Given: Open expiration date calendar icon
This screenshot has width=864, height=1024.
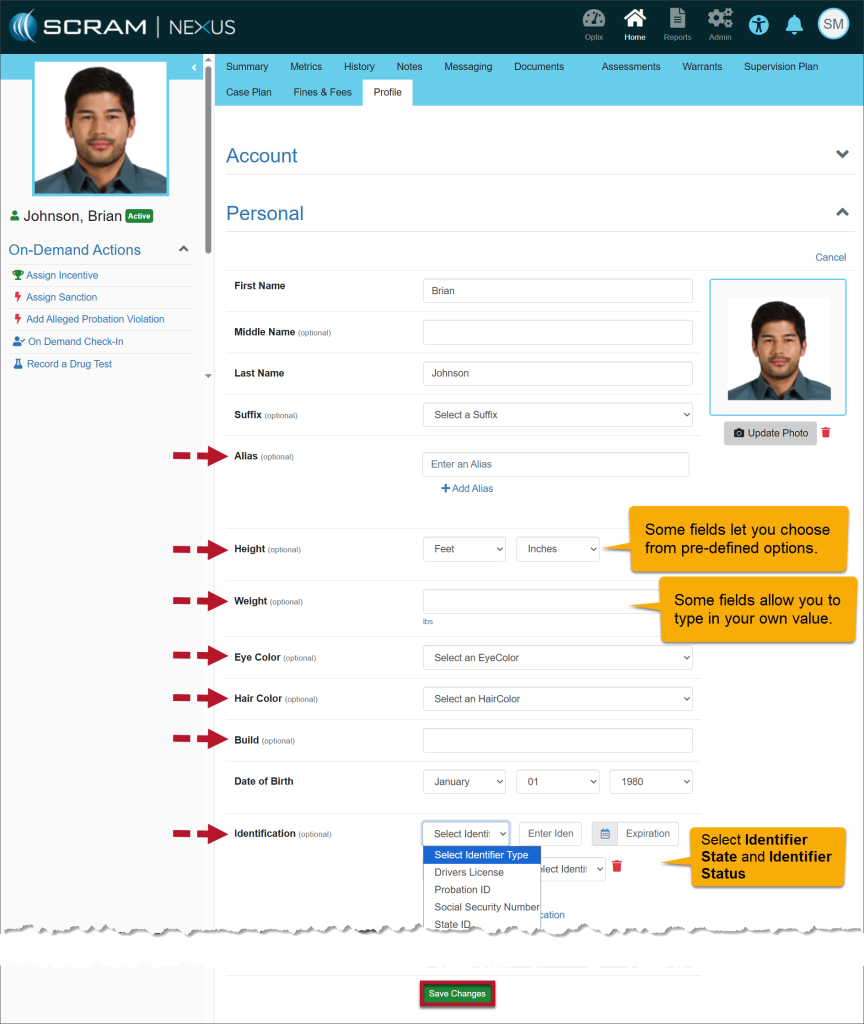Looking at the screenshot, I should [x=605, y=834].
